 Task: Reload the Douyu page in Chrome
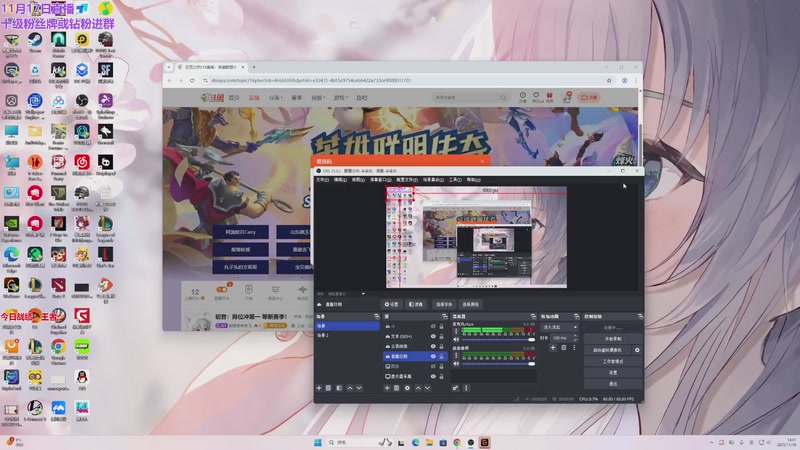(x=192, y=81)
